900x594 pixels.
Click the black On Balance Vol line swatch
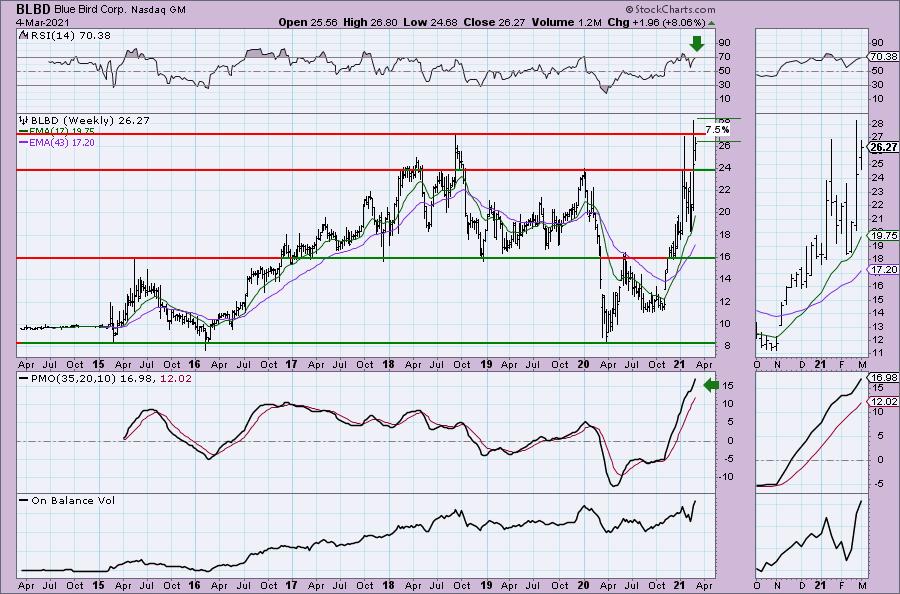click(x=24, y=500)
